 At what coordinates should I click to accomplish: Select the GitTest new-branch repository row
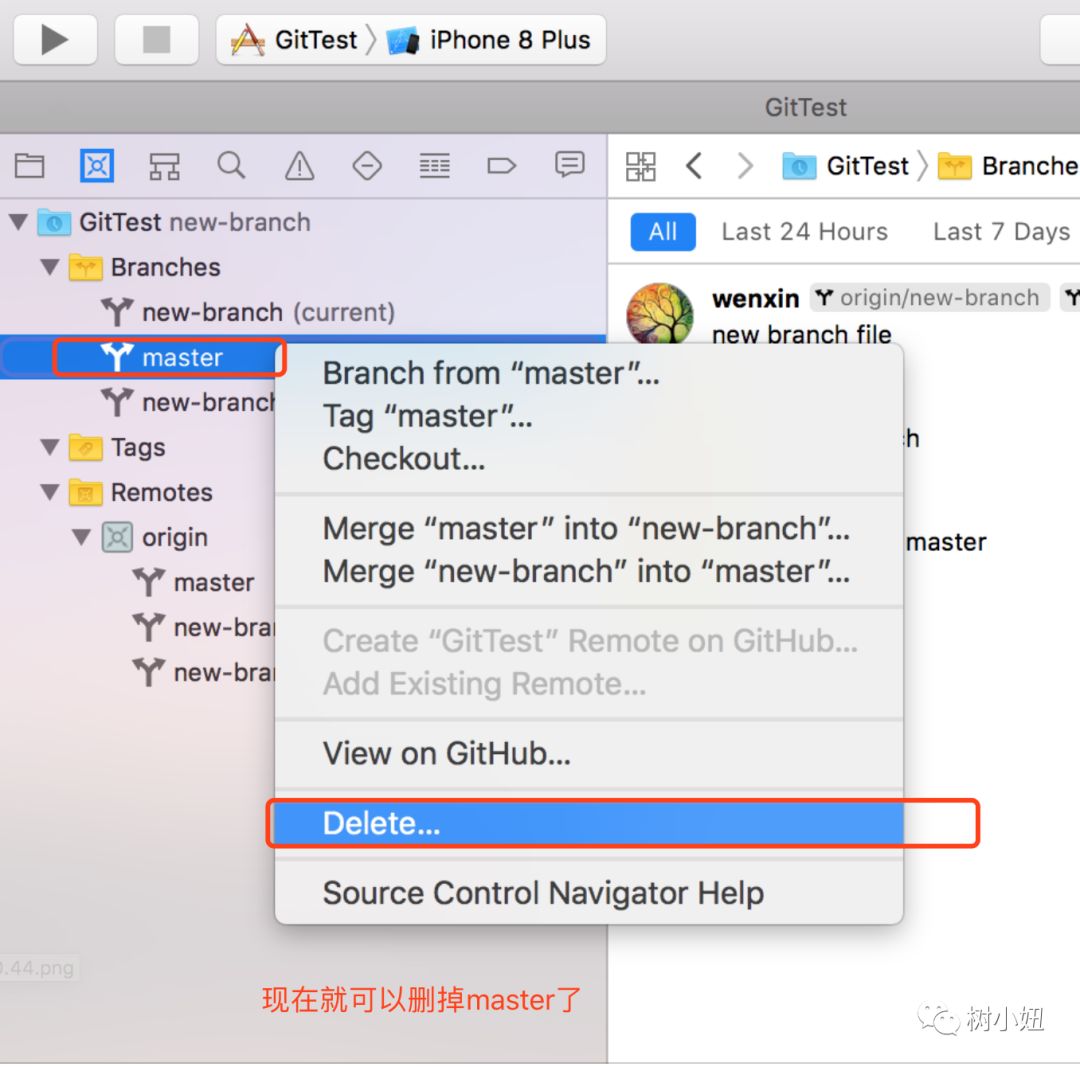(x=303, y=222)
